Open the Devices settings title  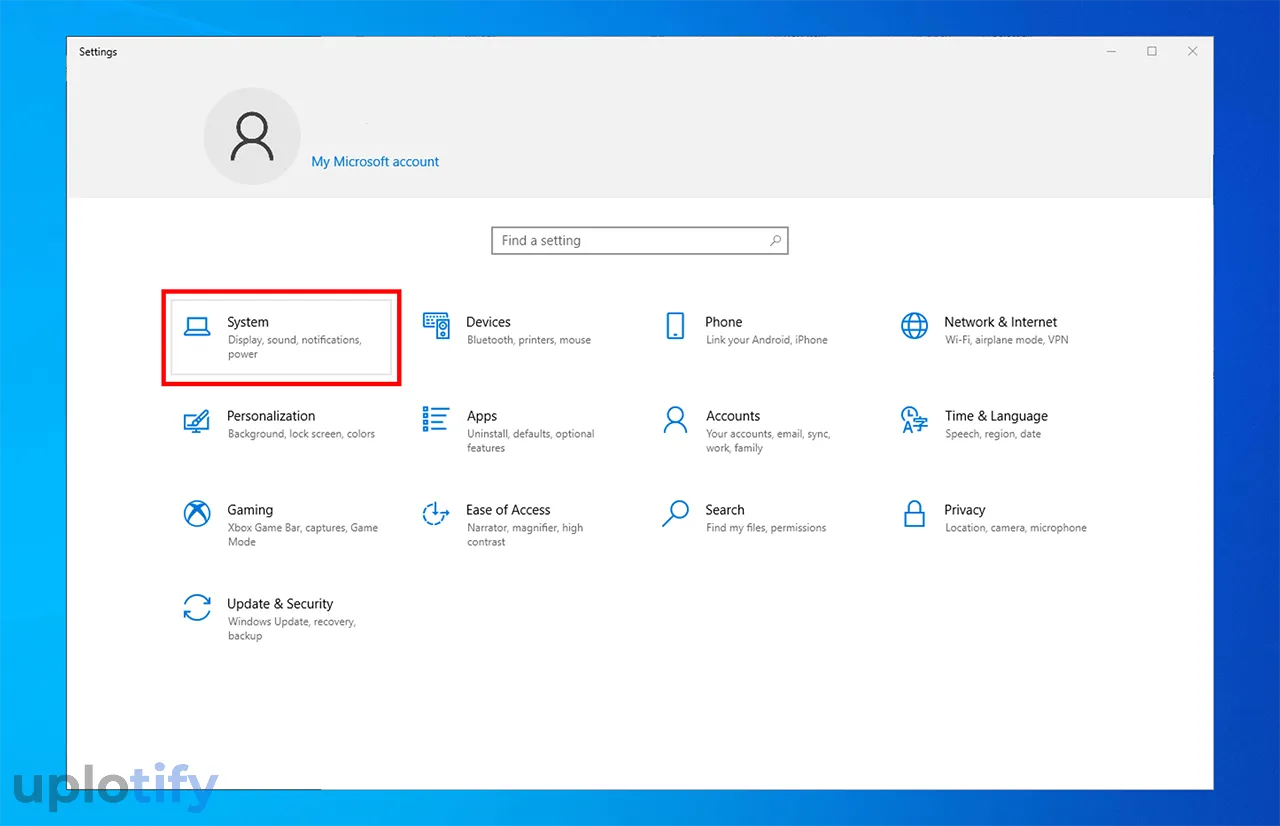click(488, 322)
